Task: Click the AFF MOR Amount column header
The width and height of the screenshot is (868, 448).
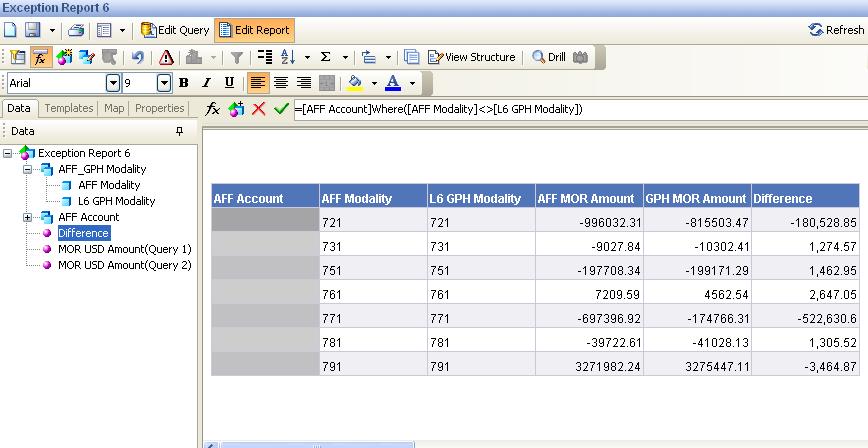Action: [x=589, y=198]
